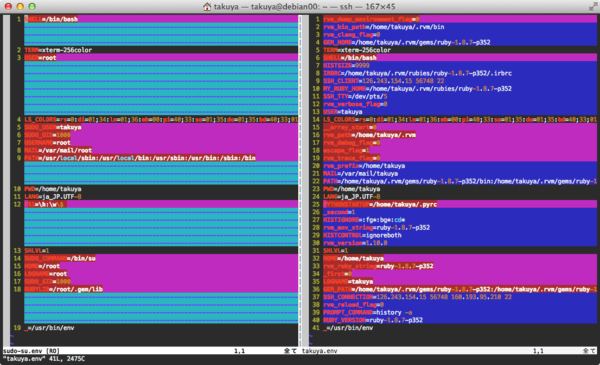The height and width of the screenshot is (365, 600).
Task: Zoom the terminal with the green button
Action: pyautogui.click(x=32, y=7)
